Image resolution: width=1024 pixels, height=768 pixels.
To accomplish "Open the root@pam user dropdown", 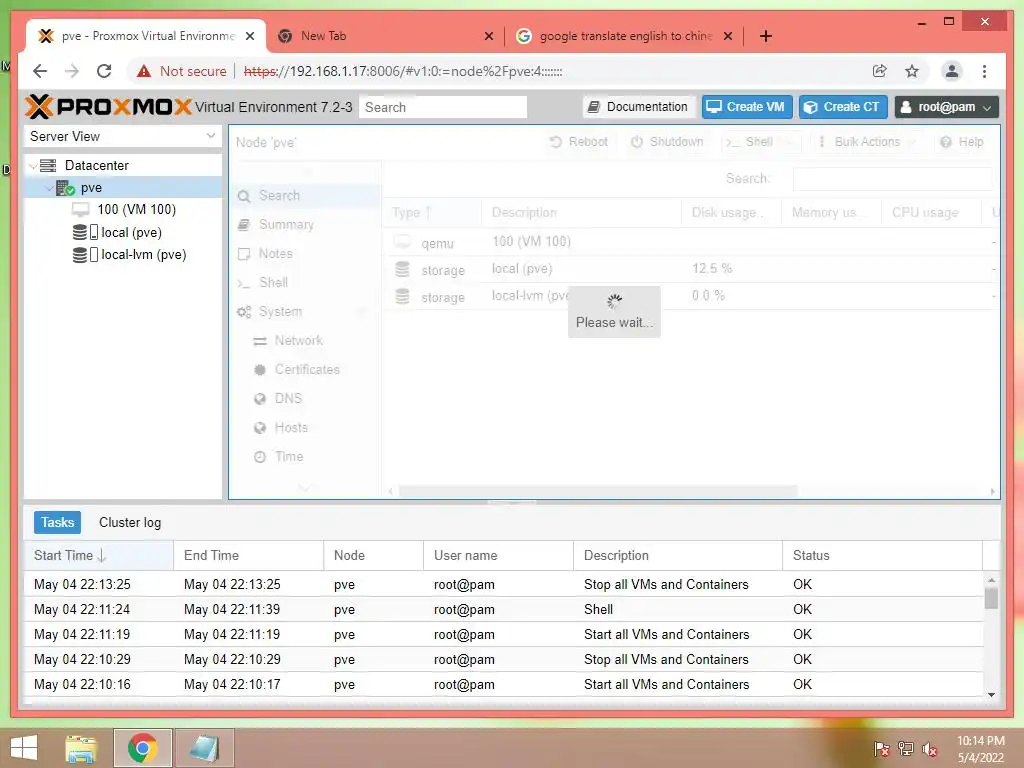I will pos(946,107).
